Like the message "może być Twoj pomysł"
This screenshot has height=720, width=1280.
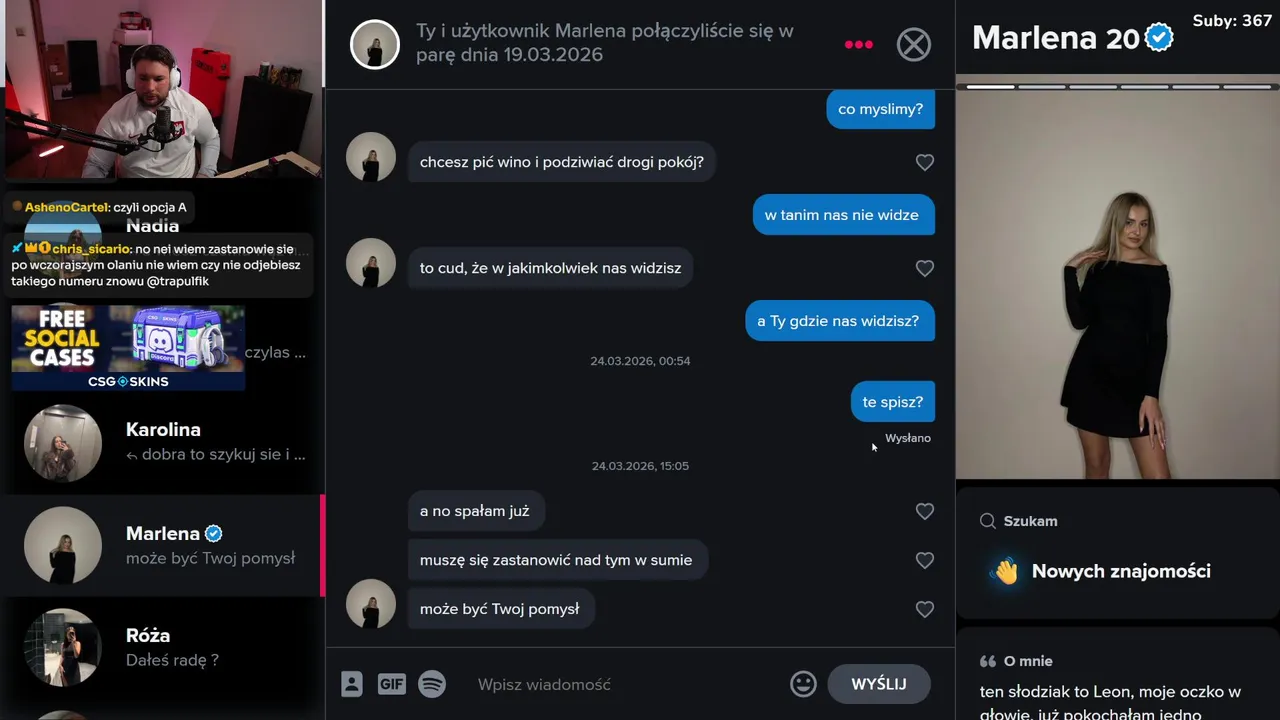(925, 609)
